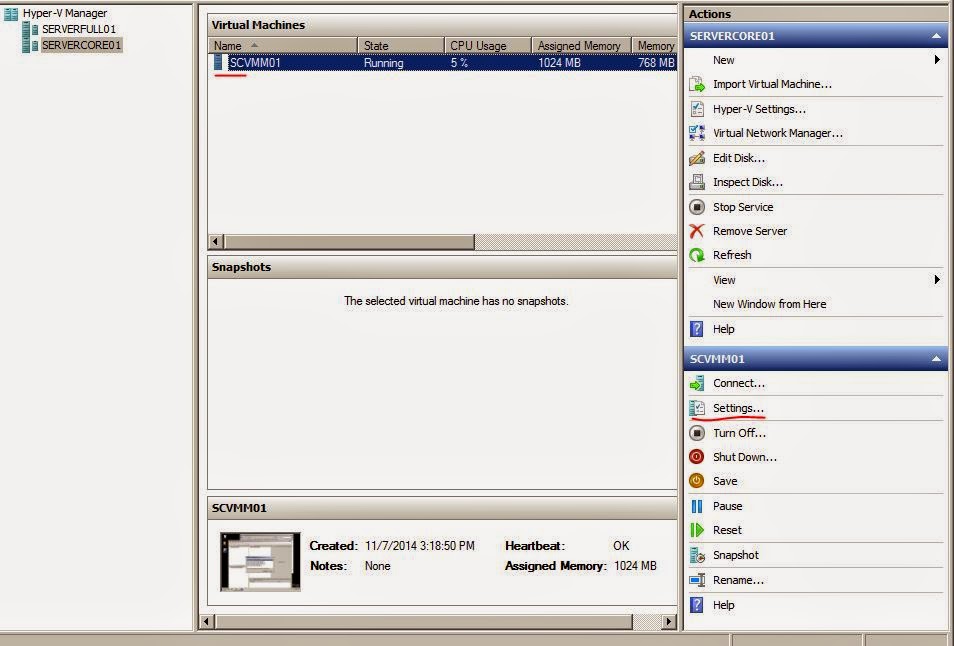Screen dimensions: 954x646
Task: Open SCVMM01 Settings link
Action: 738,408
